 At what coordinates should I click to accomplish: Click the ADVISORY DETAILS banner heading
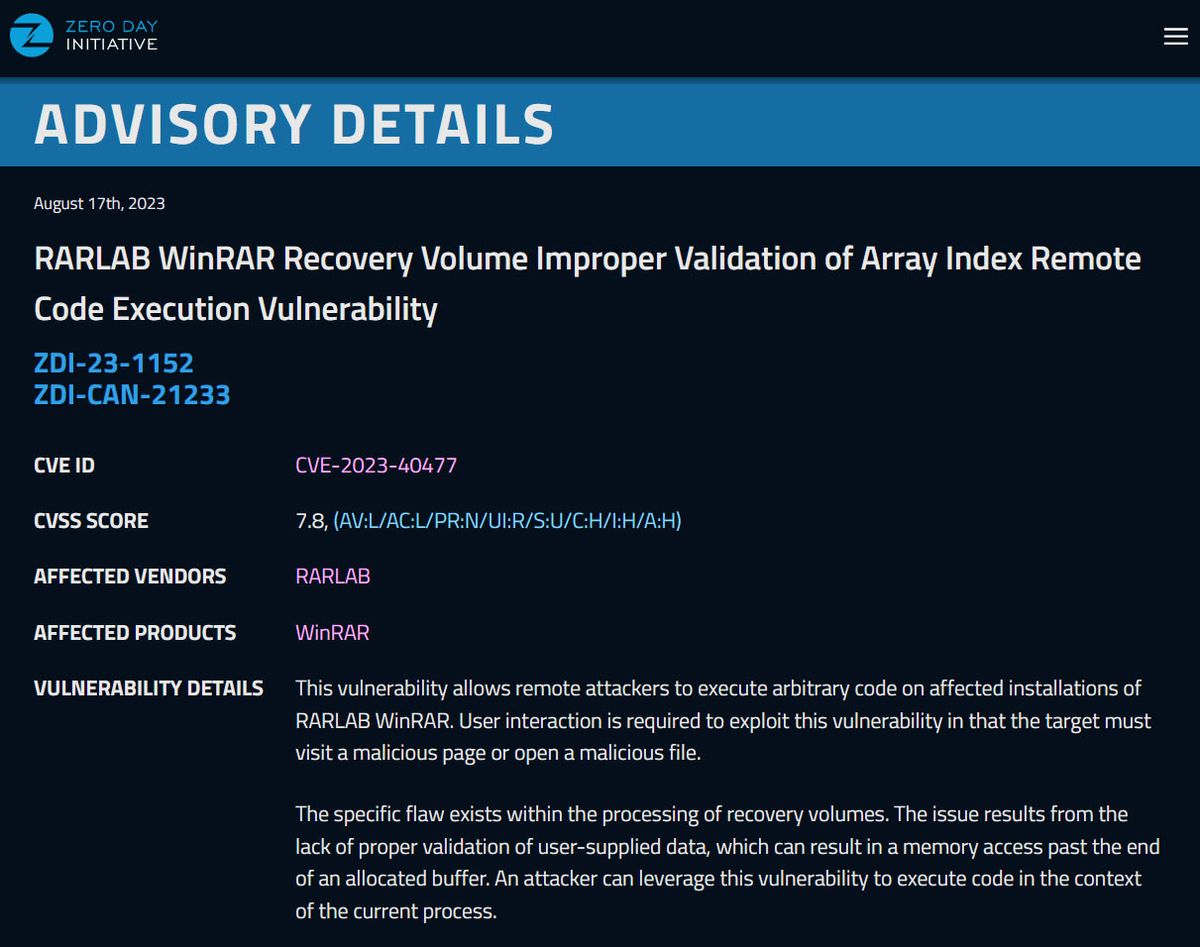(x=293, y=123)
